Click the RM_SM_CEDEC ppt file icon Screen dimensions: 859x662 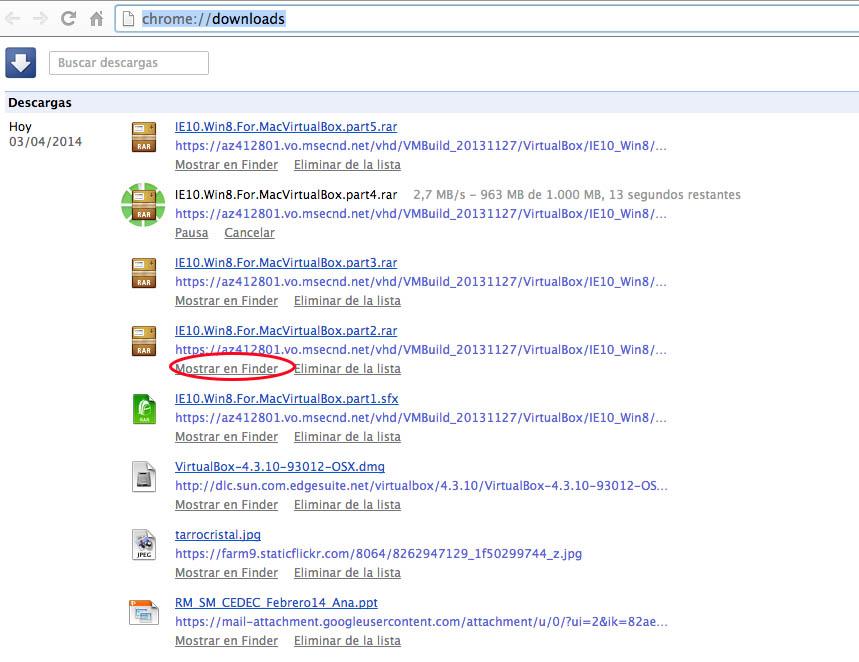pyautogui.click(x=144, y=612)
